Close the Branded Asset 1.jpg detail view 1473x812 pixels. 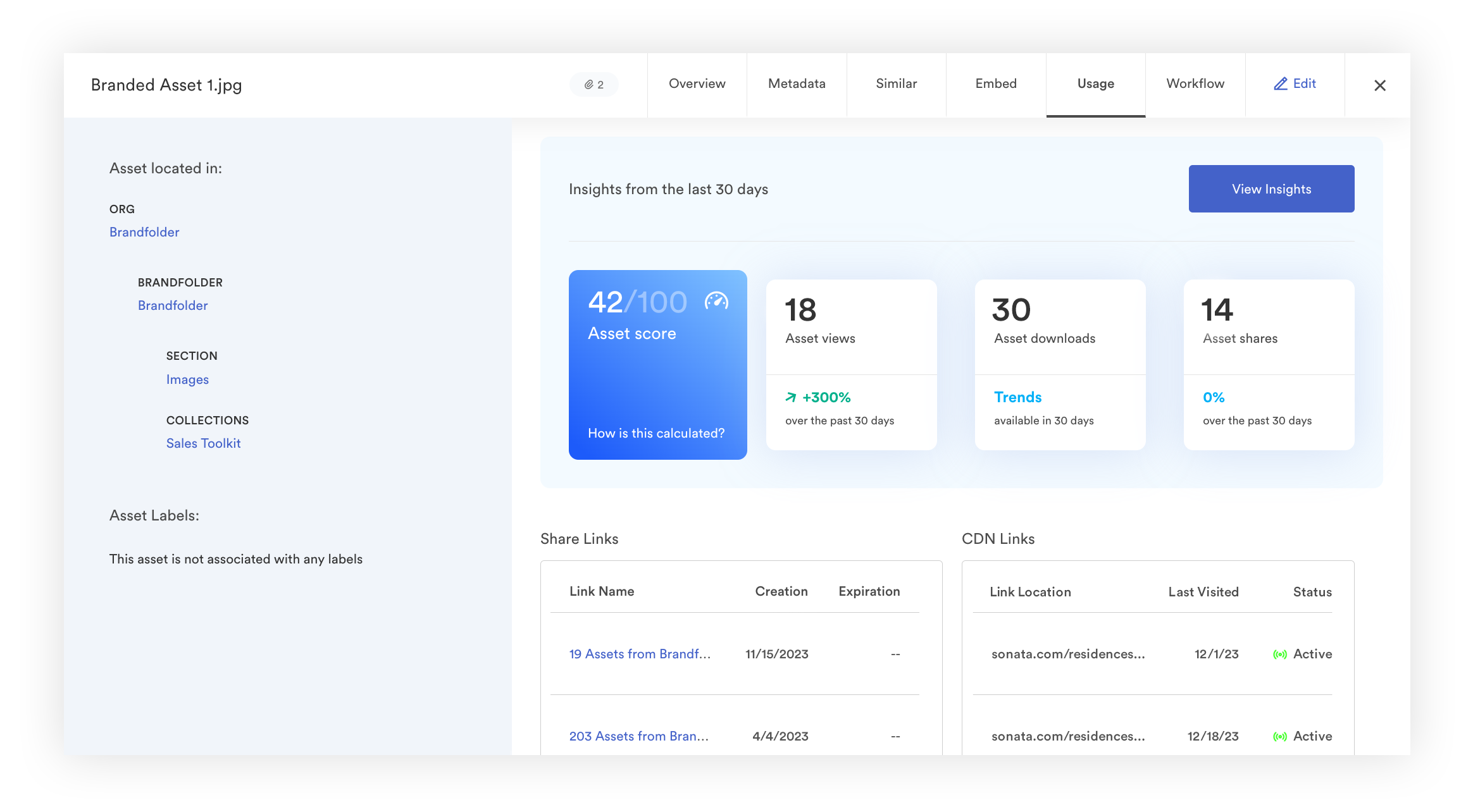[x=1379, y=85]
